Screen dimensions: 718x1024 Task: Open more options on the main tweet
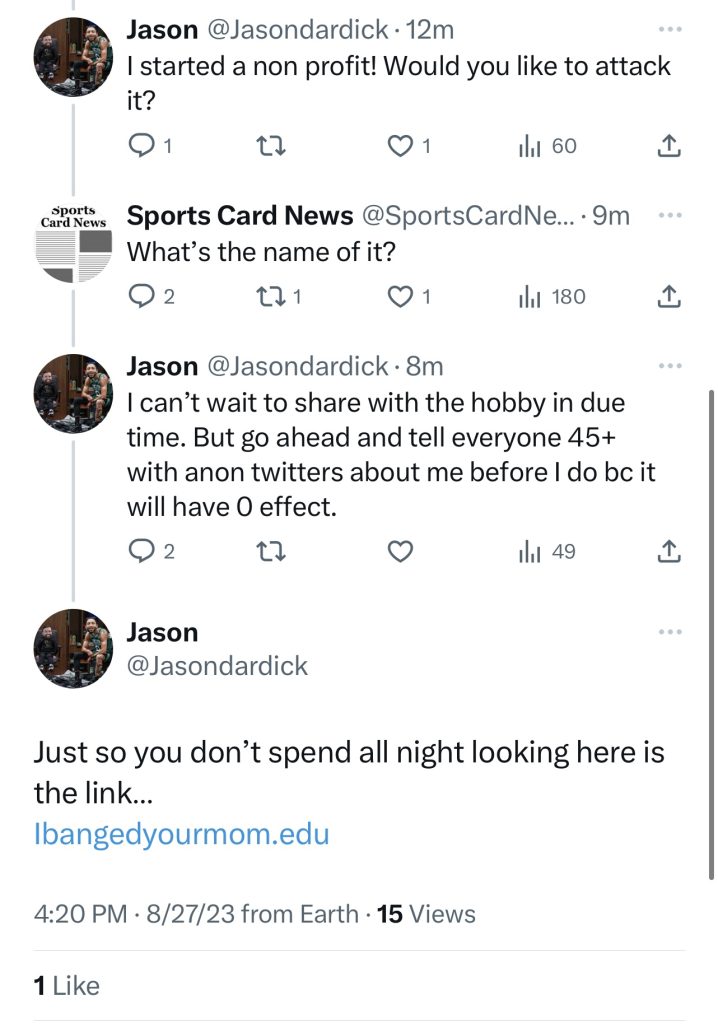[x=670, y=632]
